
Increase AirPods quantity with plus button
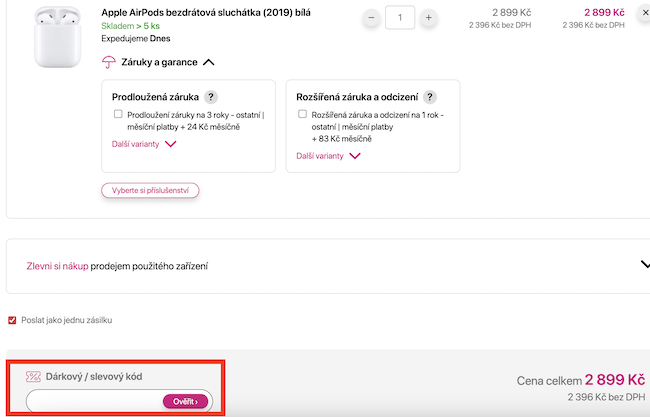429,18
